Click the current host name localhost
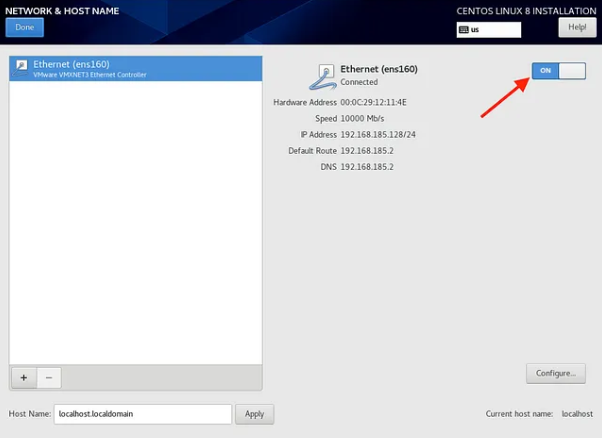Viewport: 602px width, 438px height. coord(577,414)
